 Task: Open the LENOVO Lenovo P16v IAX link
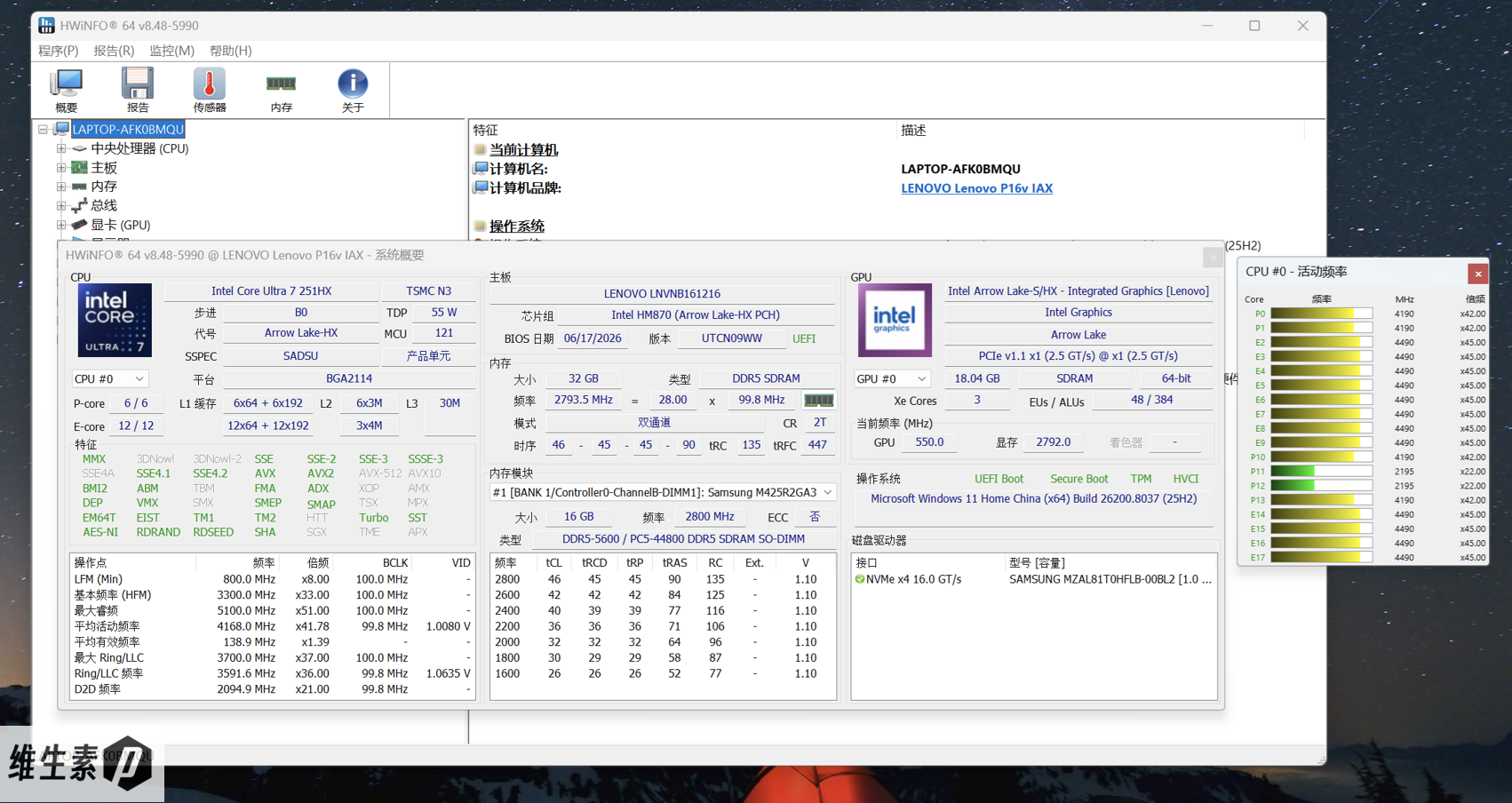[x=976, y=188]
